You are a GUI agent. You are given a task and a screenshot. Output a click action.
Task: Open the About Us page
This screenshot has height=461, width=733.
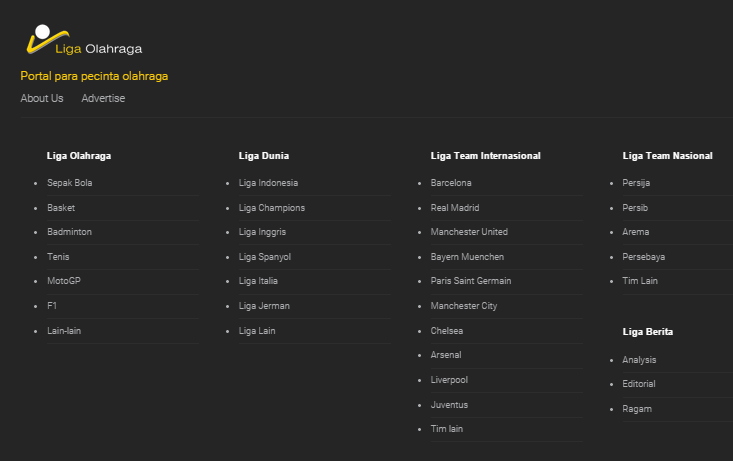[x=42, y=98]
